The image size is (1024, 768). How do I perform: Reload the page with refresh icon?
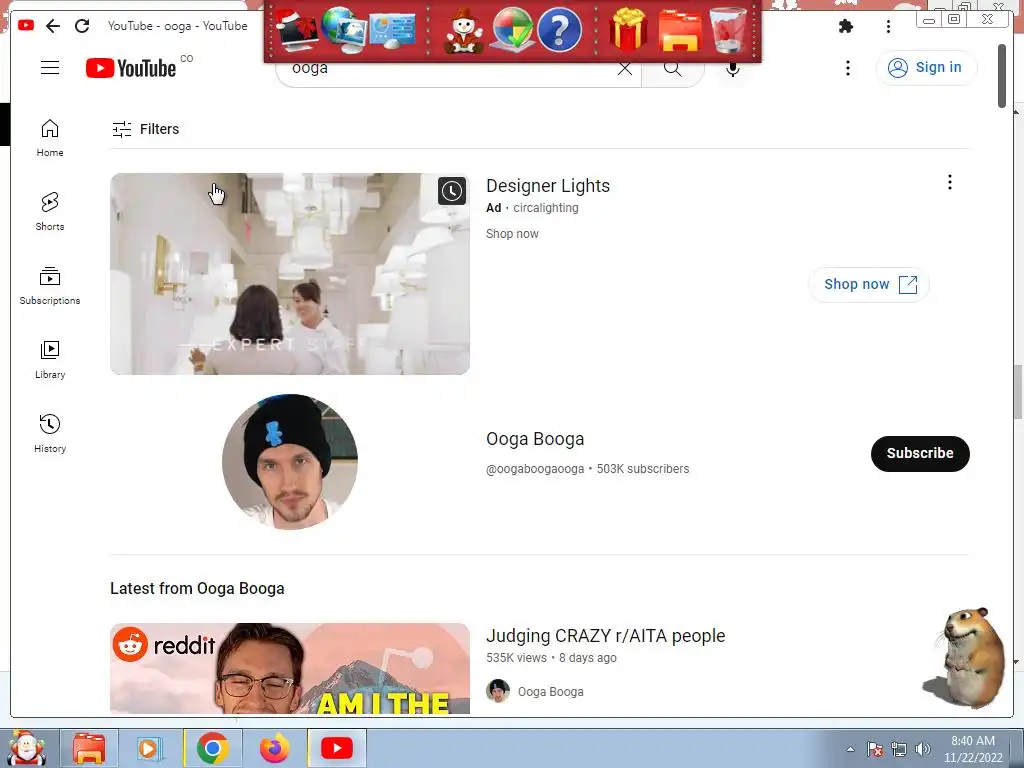click(82, 25)
